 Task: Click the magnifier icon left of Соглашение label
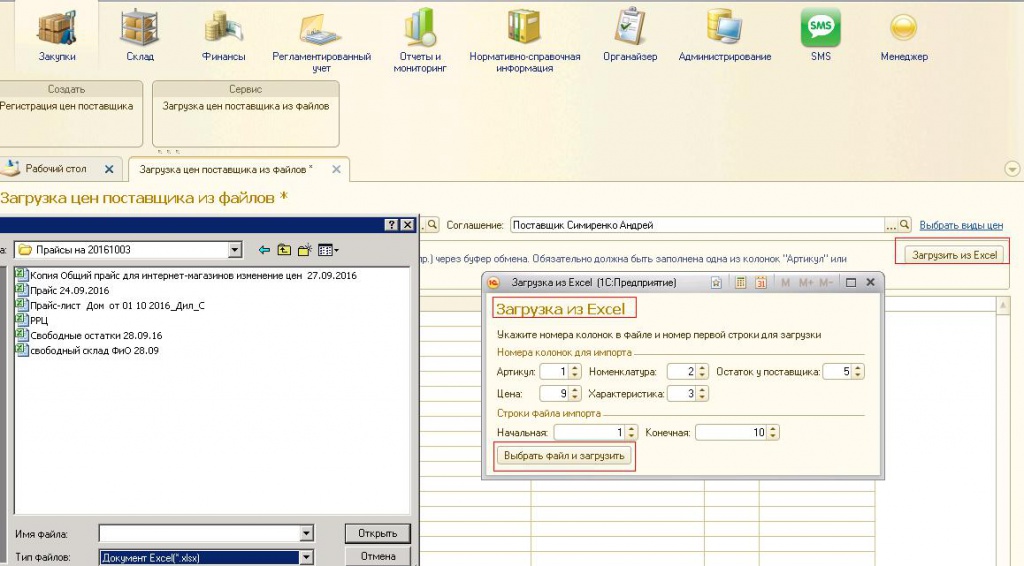tap(432, 225)
